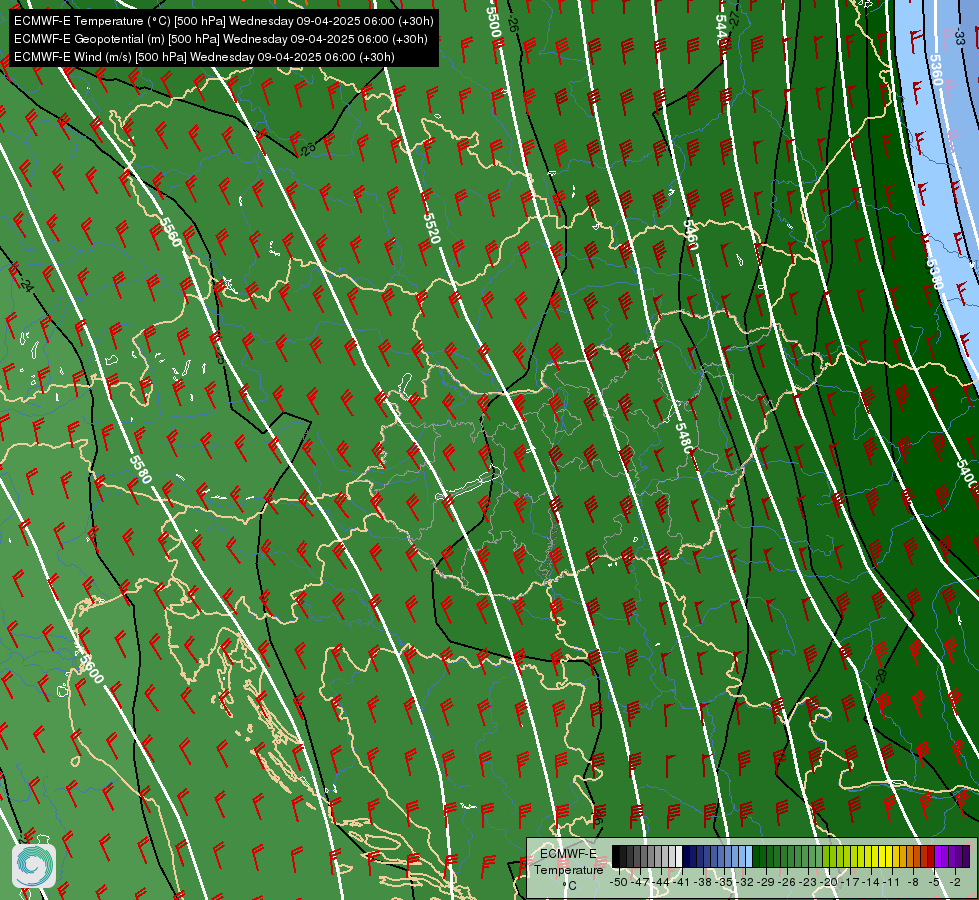Click the 5400 geopotential contour label
The height and width of the screenshot is (900, 979).
pos(967,474)
